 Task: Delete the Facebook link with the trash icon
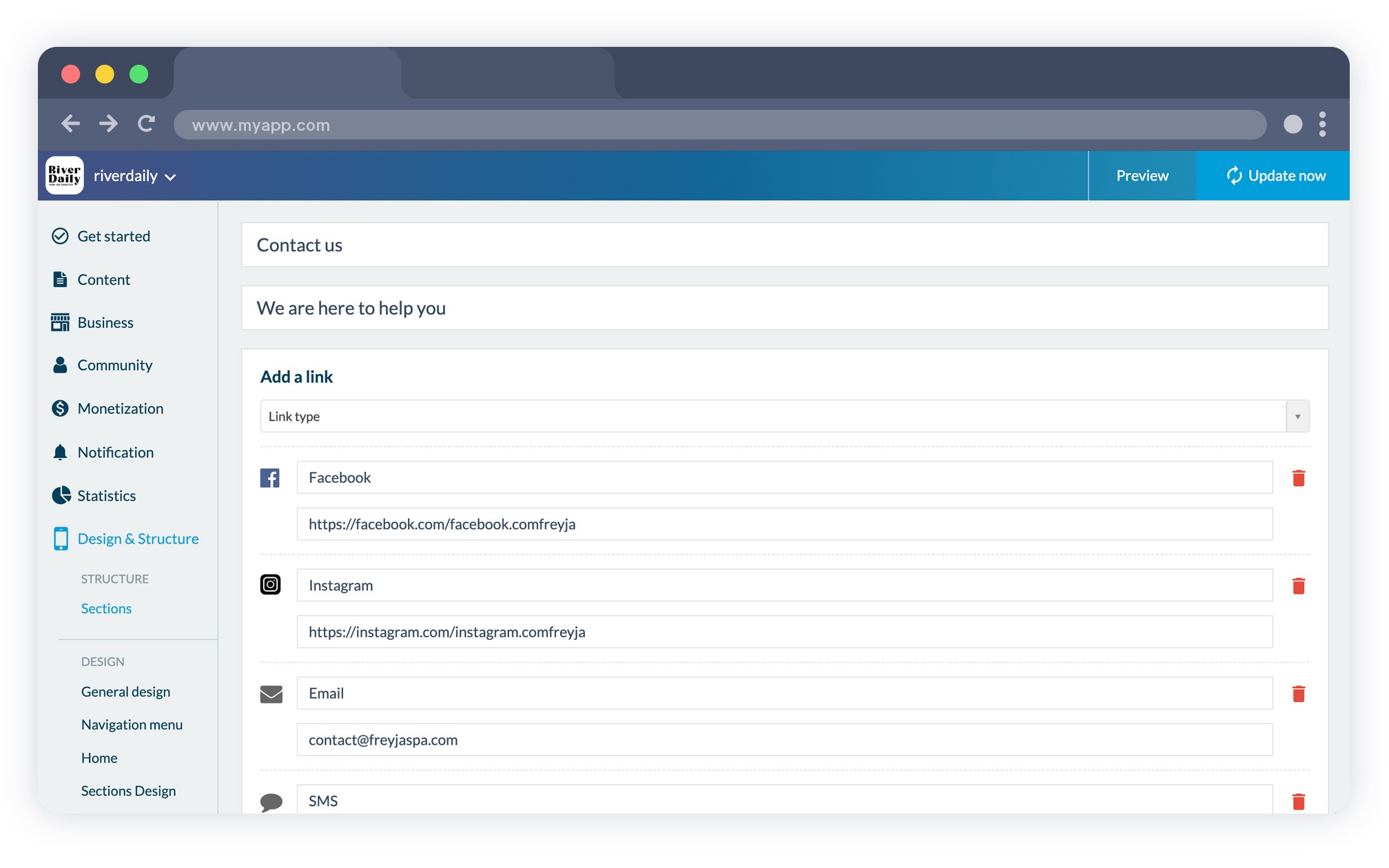pyautogui.click(x=1299, y=477)
